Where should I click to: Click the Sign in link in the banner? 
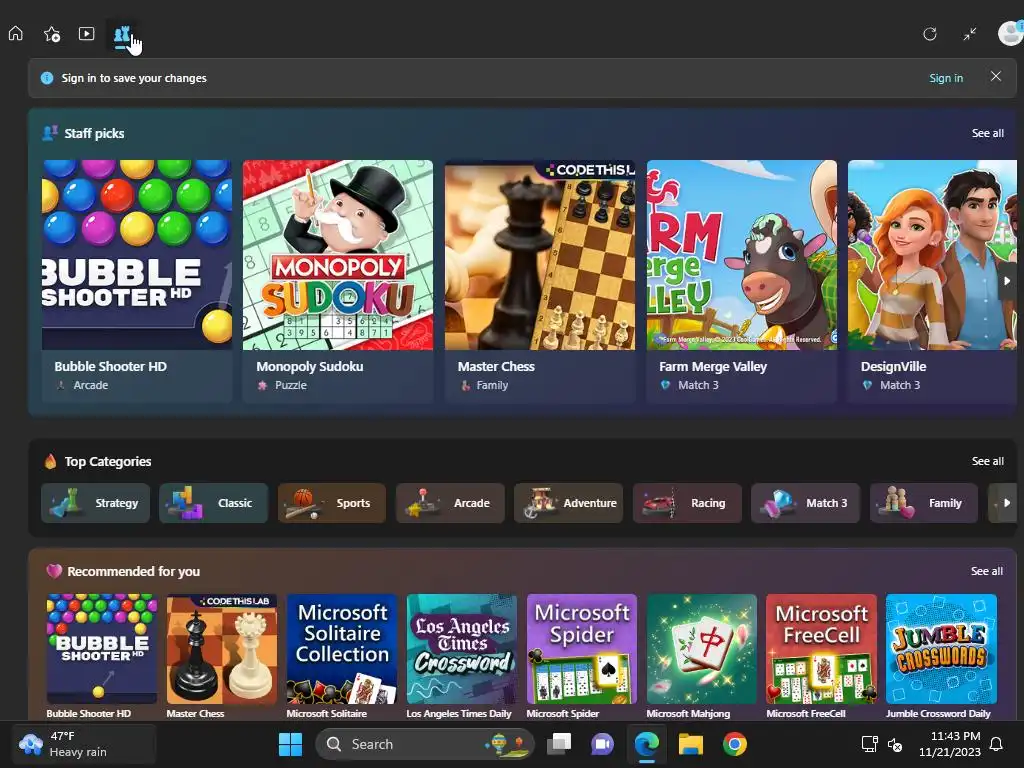[x=946, y=78]
